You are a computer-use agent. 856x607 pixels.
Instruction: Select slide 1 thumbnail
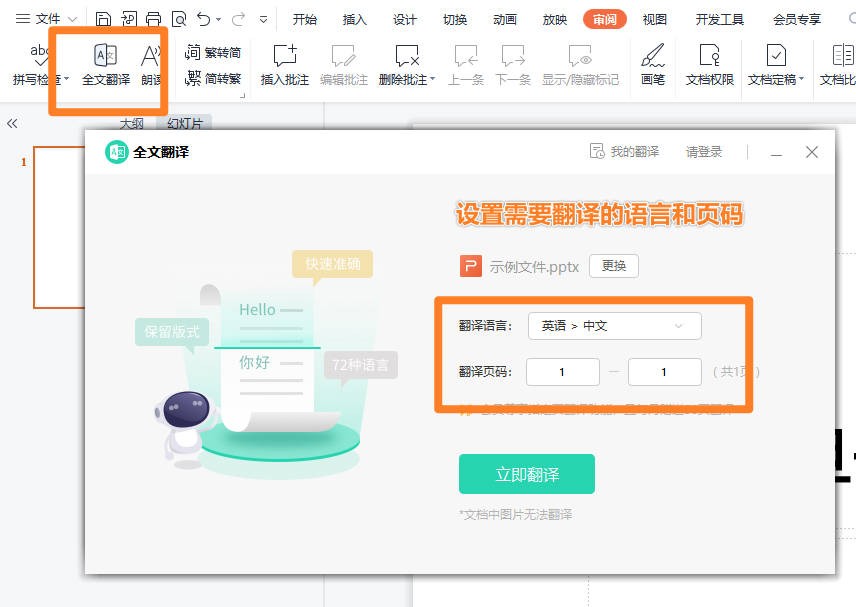click(60, 227)
